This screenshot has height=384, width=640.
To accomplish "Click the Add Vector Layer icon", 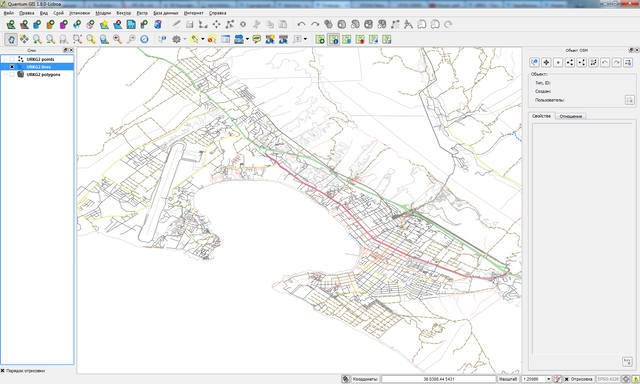I will [11, 24].
